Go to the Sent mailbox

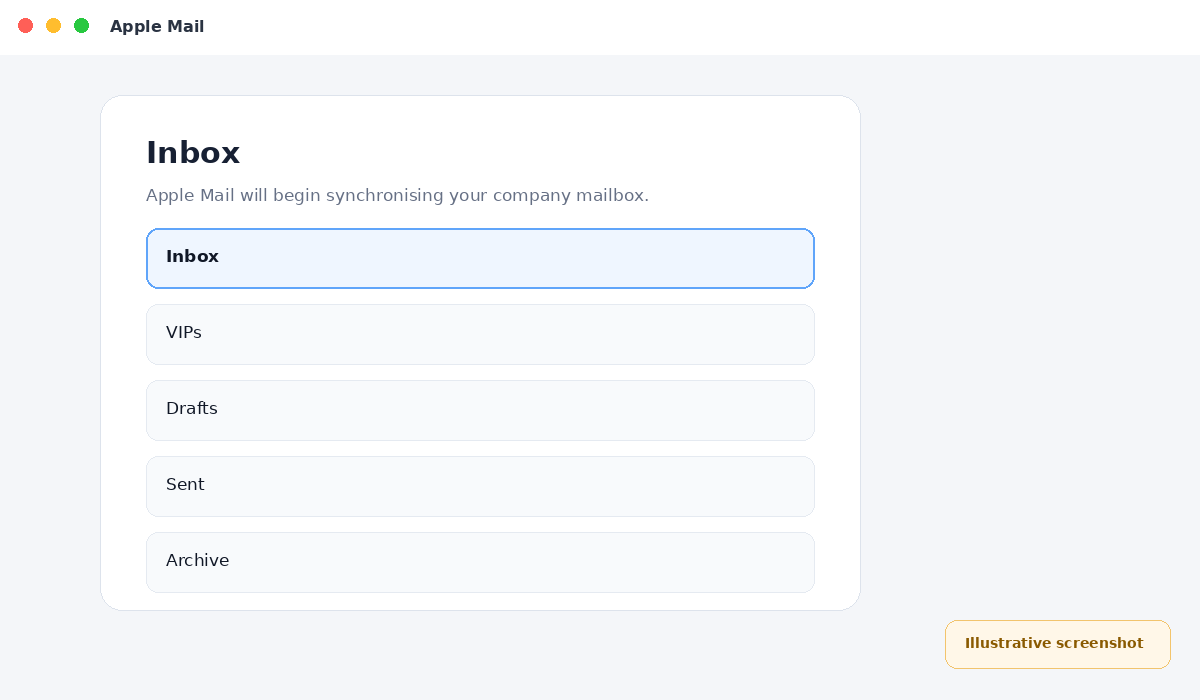(x=480, y=486)
